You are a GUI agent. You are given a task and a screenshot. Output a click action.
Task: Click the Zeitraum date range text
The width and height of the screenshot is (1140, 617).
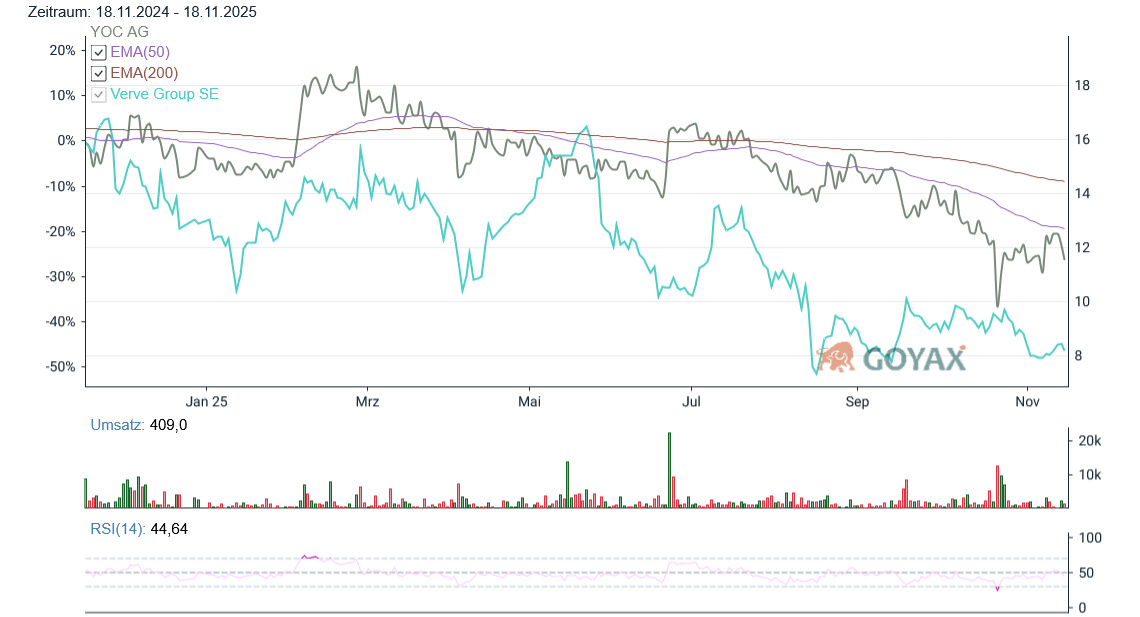pos(142,12)
